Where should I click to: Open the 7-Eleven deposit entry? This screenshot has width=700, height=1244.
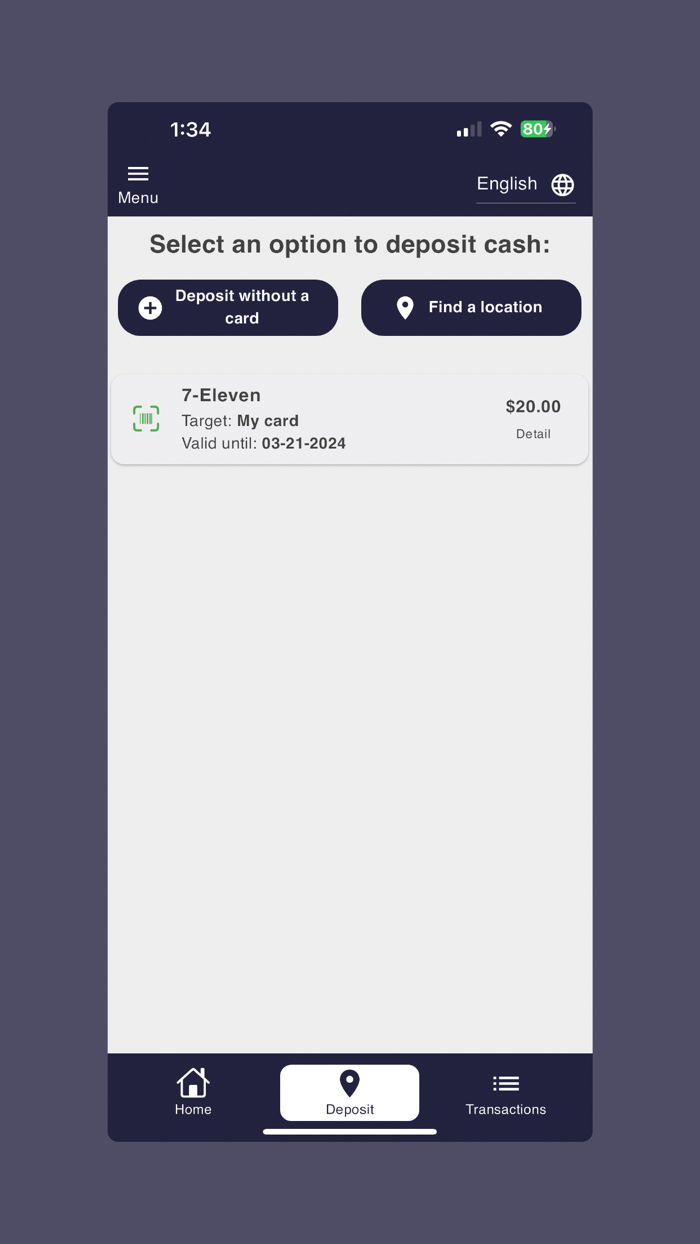(x=349, y=420)
